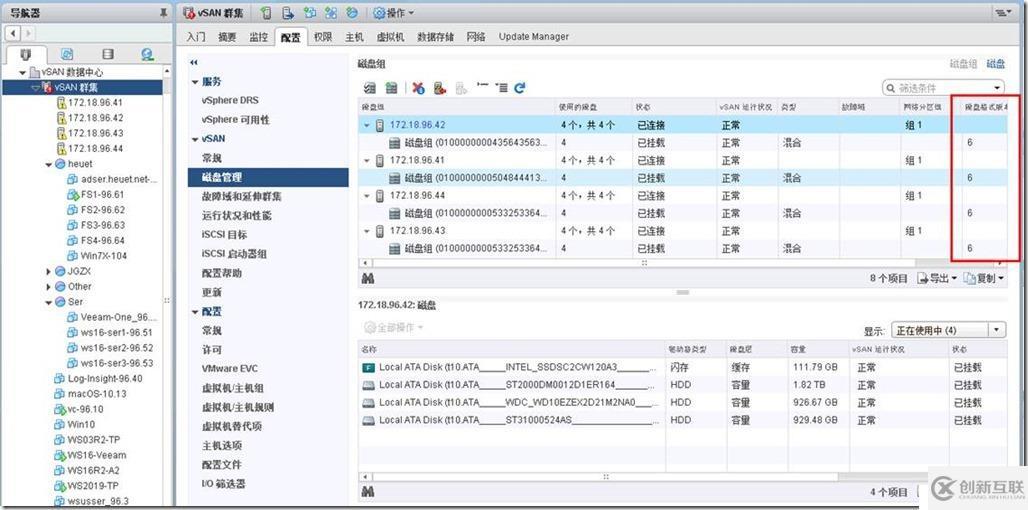Click the add host icon beside vSAN 群集 title
This screenshot has width=1028, height=510.
click(265, 13)
